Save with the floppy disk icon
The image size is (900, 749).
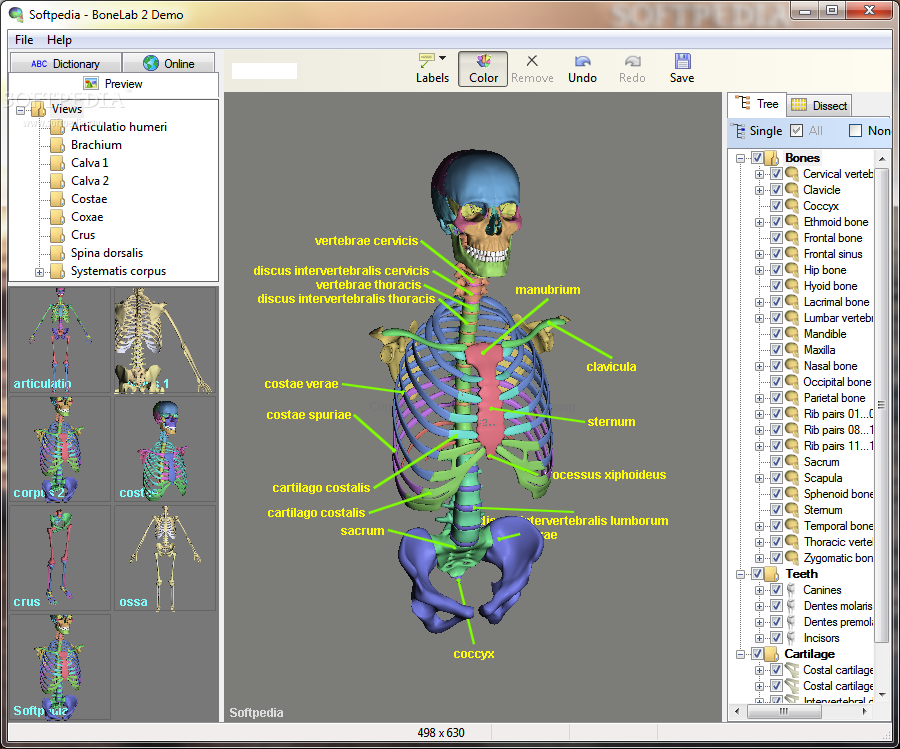(x=682, y=61)
